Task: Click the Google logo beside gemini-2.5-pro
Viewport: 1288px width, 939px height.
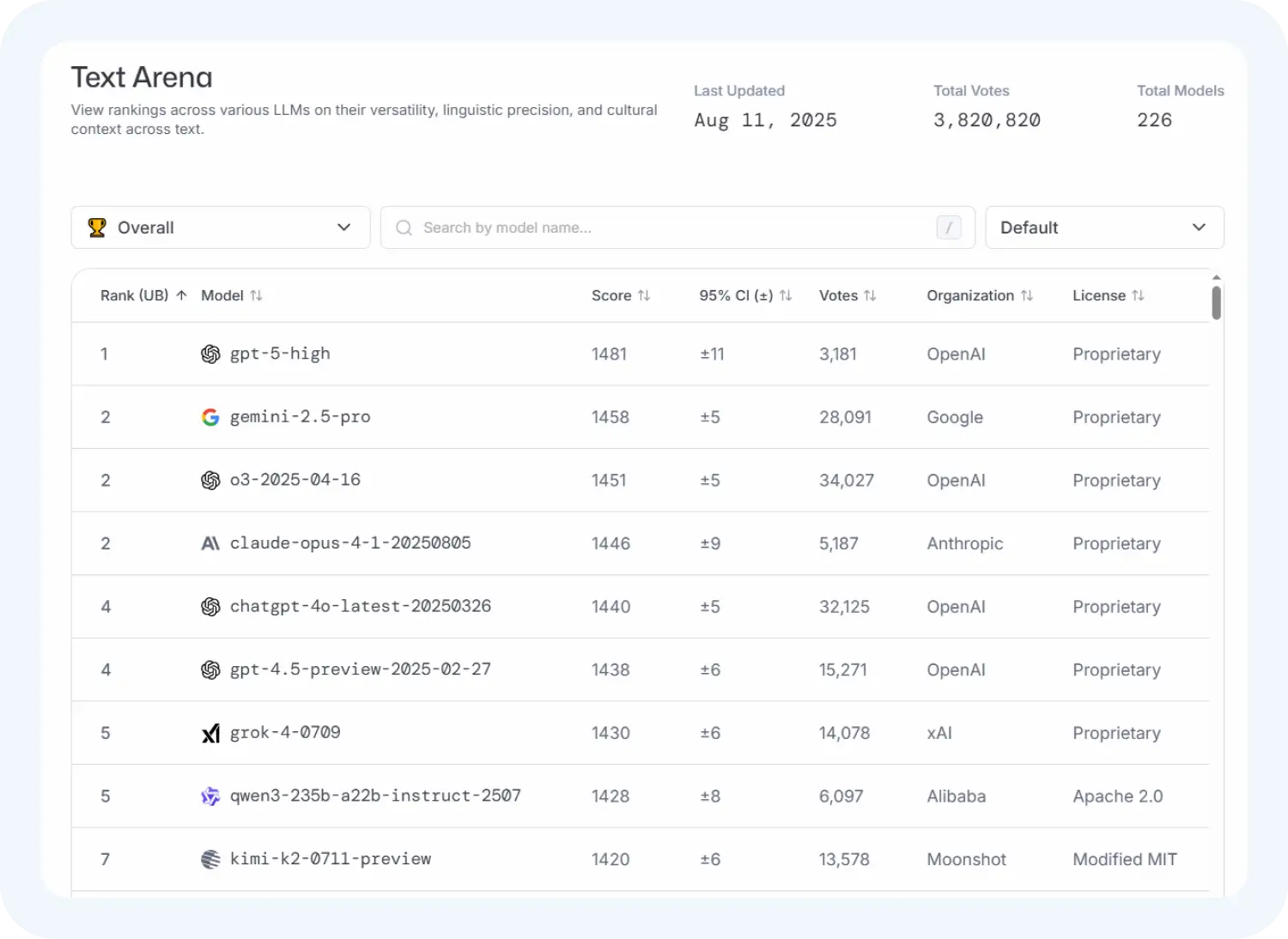Action: tap(210, 417)
